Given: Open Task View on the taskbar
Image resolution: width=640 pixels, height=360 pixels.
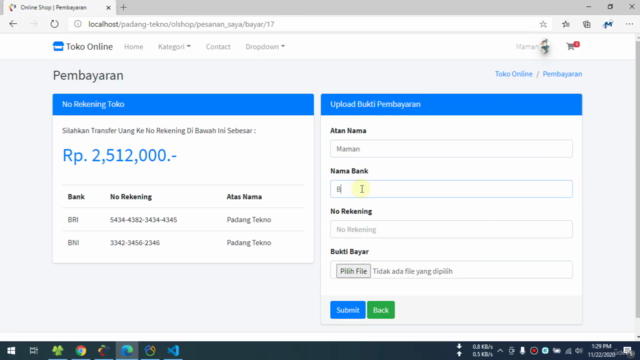Looking at the screenshot, I should (x=34, y=351).
